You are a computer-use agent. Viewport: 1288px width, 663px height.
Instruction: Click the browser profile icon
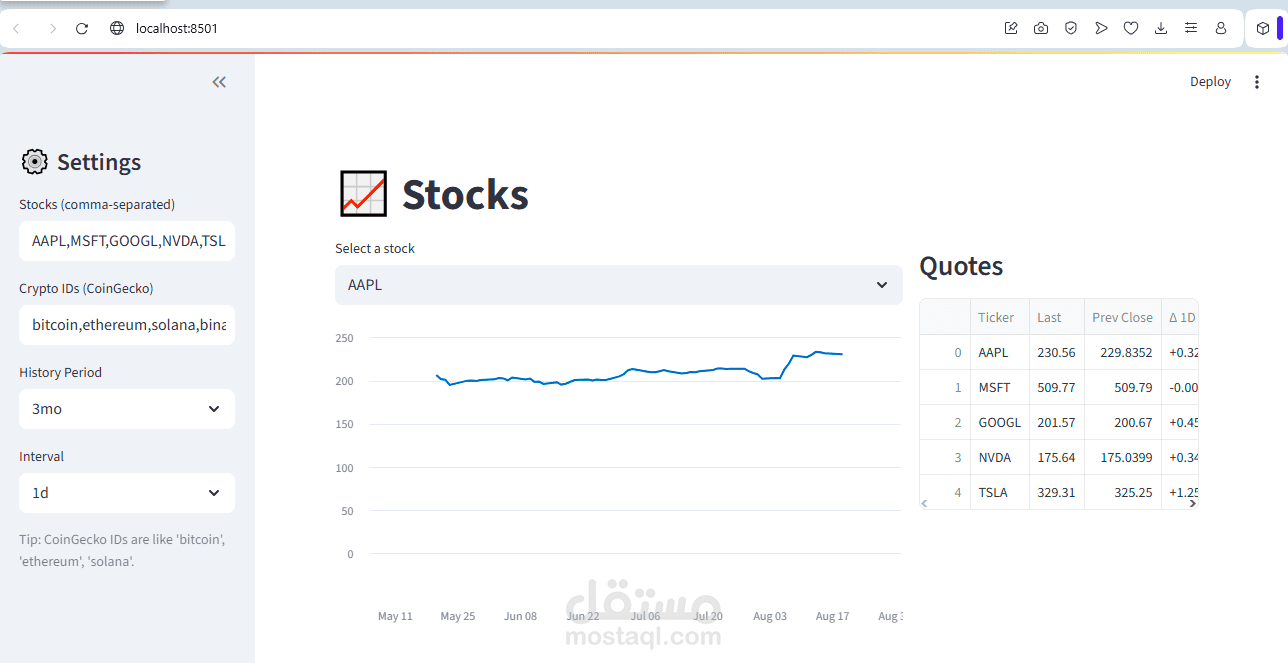point(1221,28)
